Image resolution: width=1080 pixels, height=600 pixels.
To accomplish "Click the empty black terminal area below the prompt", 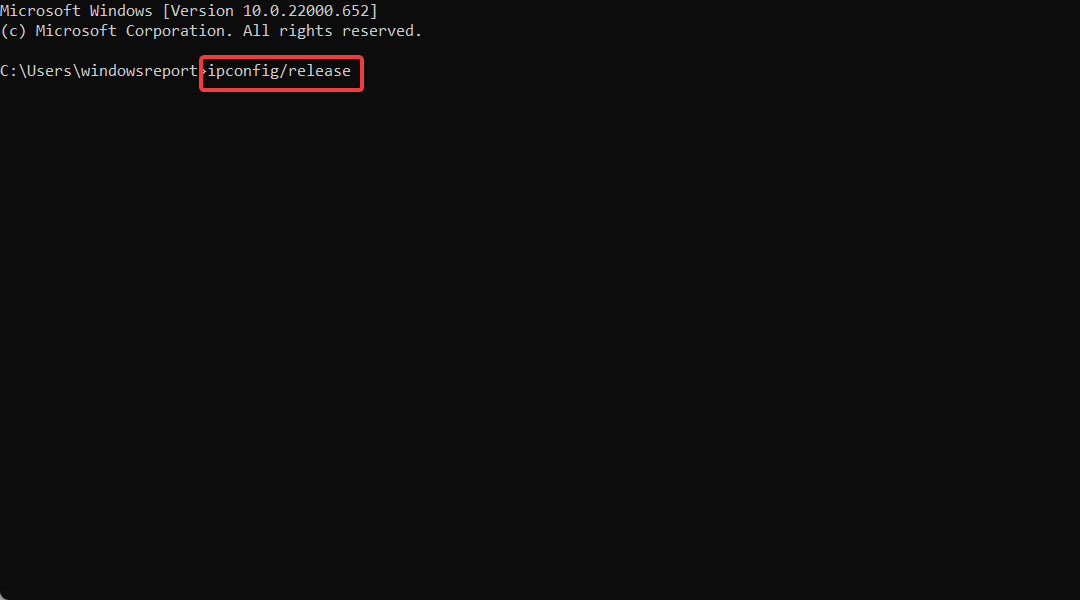I will pos(540,344).
